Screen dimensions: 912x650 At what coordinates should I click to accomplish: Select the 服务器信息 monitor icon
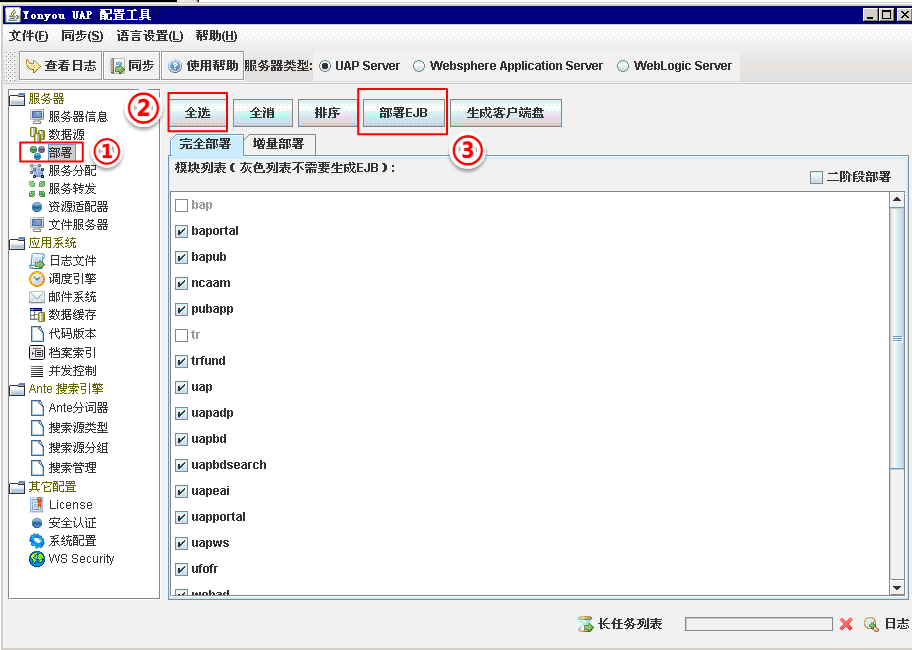(37, 117)
